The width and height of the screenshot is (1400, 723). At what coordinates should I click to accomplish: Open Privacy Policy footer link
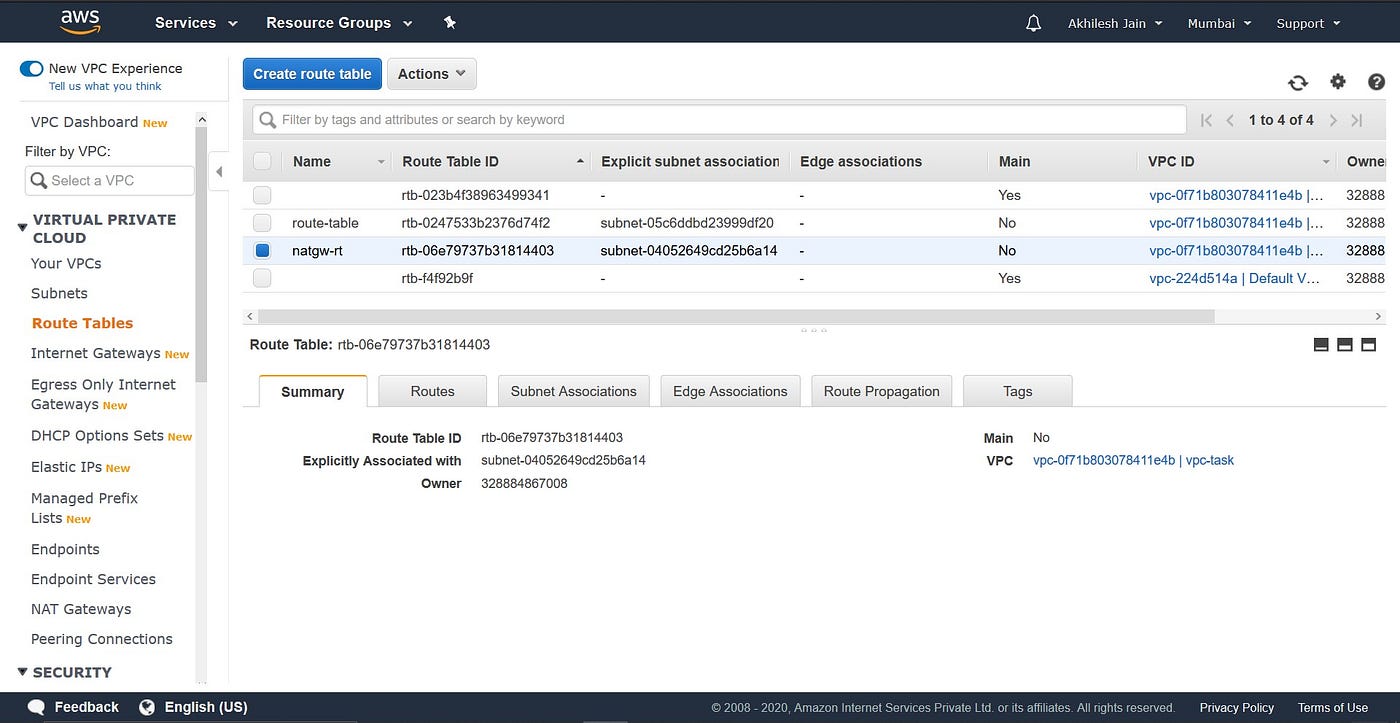[1237, 708]
